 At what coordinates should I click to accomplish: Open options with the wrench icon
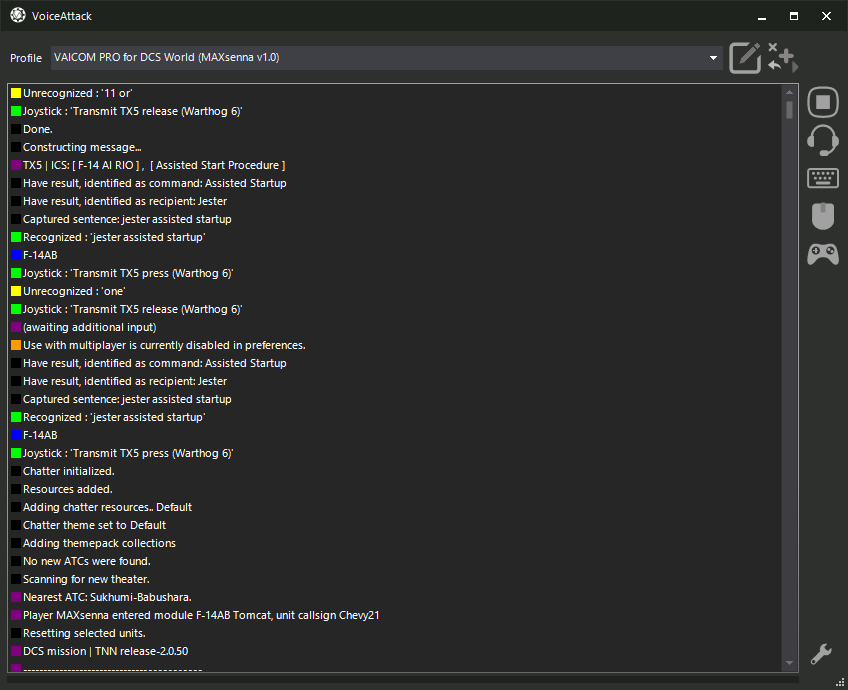[x=821, y=654]
